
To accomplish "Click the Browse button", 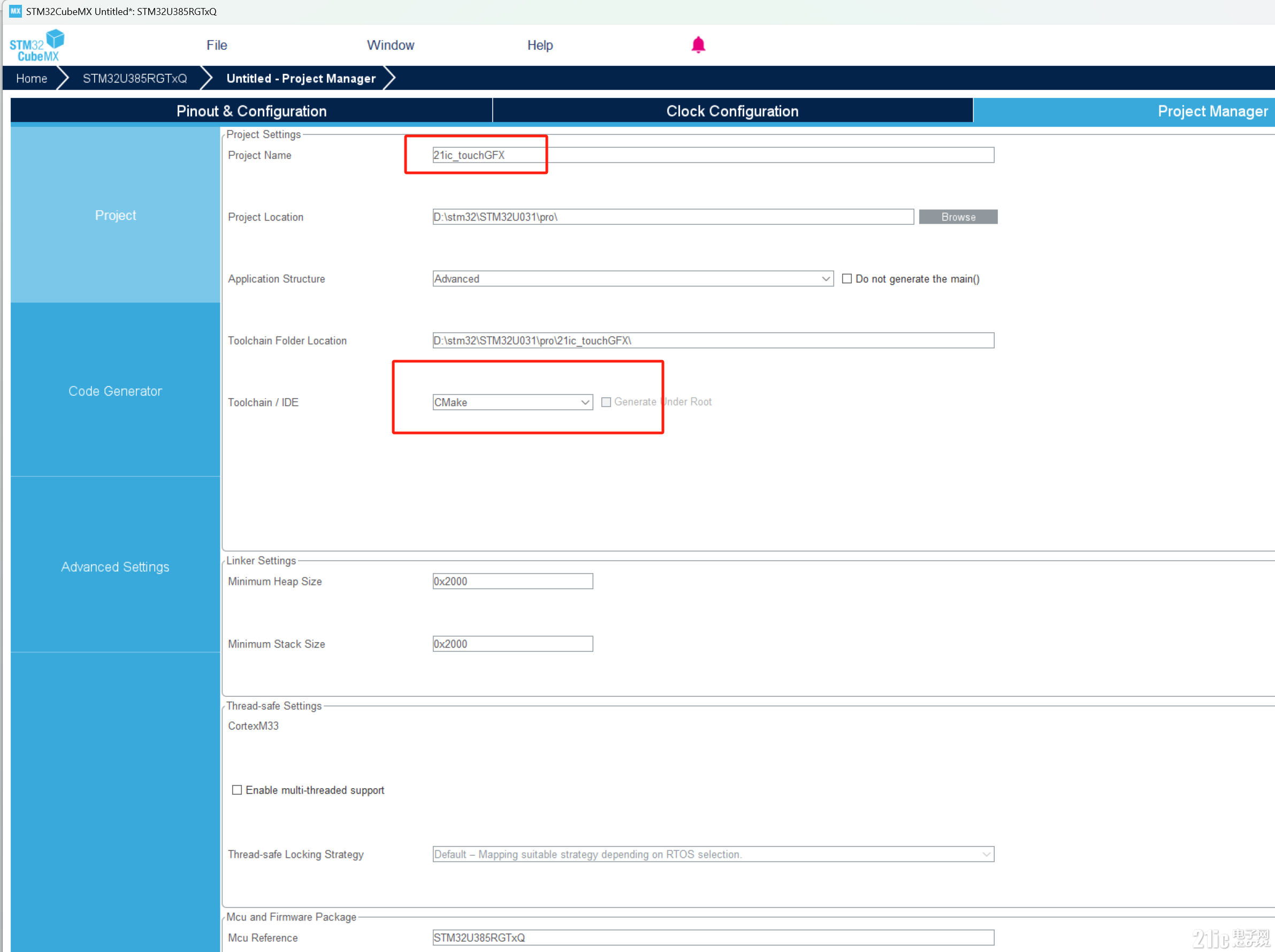I will point(958,217).
